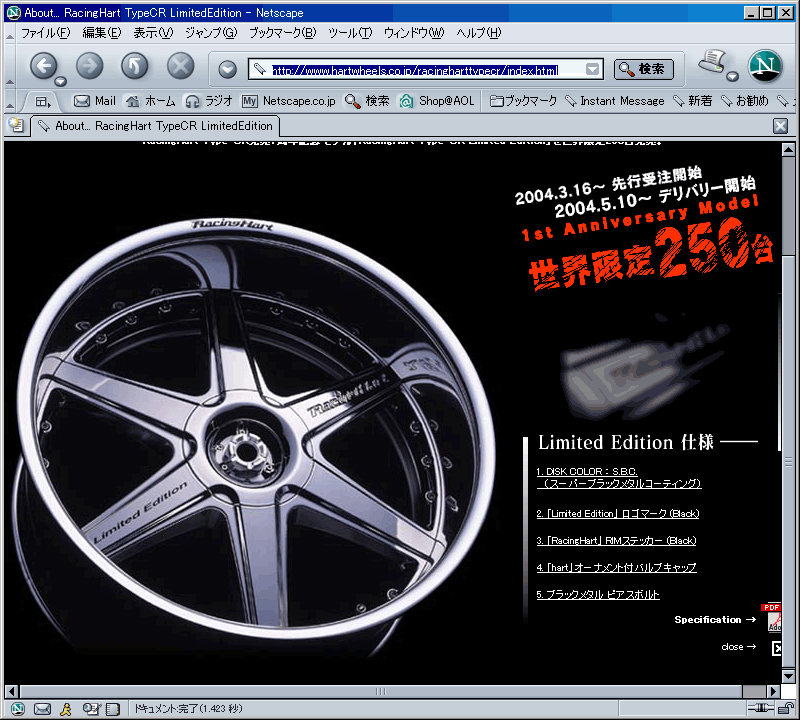This screenshot has height=720, width=800.
Task: Open Navigator from the status bar component icon
Action: [18, 709]
